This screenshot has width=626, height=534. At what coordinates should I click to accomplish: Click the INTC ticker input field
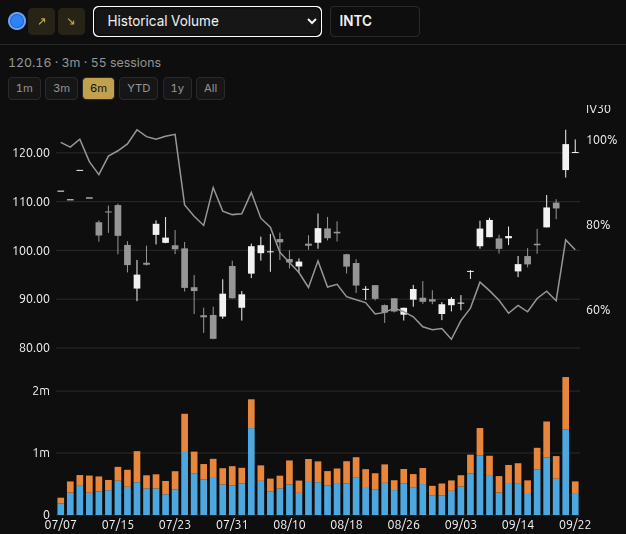tap(375, 22)
